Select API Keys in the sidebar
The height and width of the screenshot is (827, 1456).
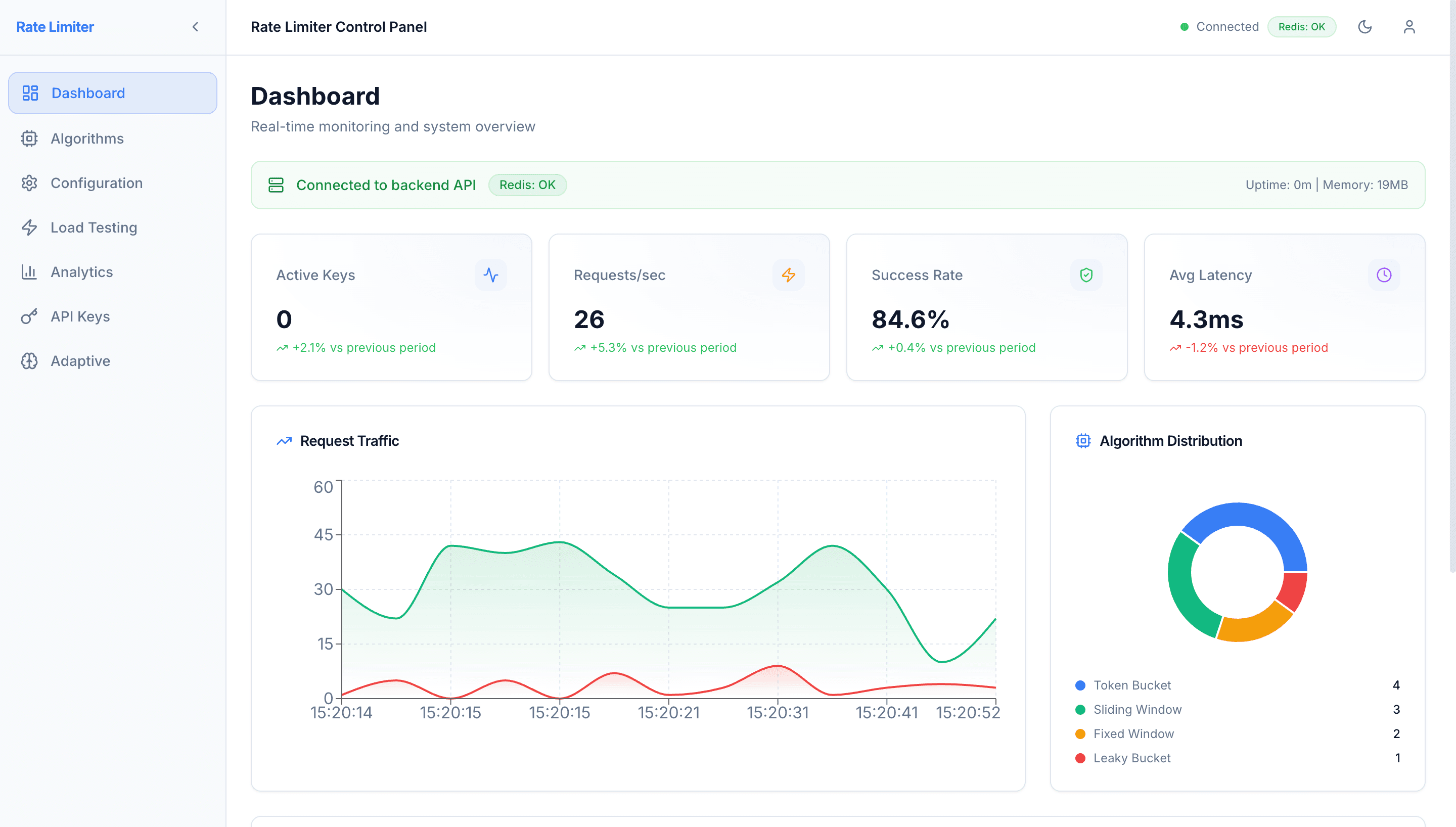[80, 316]
